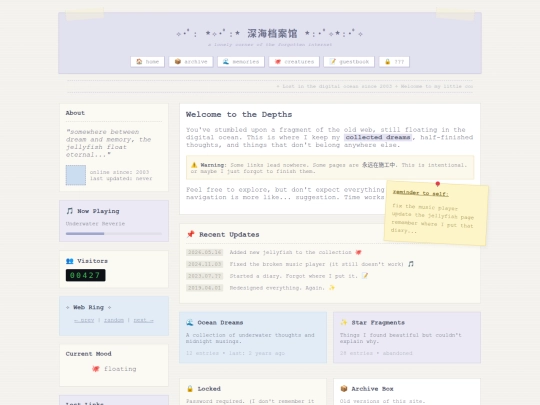Click the padlock icon in ??? button
Viewport: 540px width, 405px height.
click(x=387, y=62)
